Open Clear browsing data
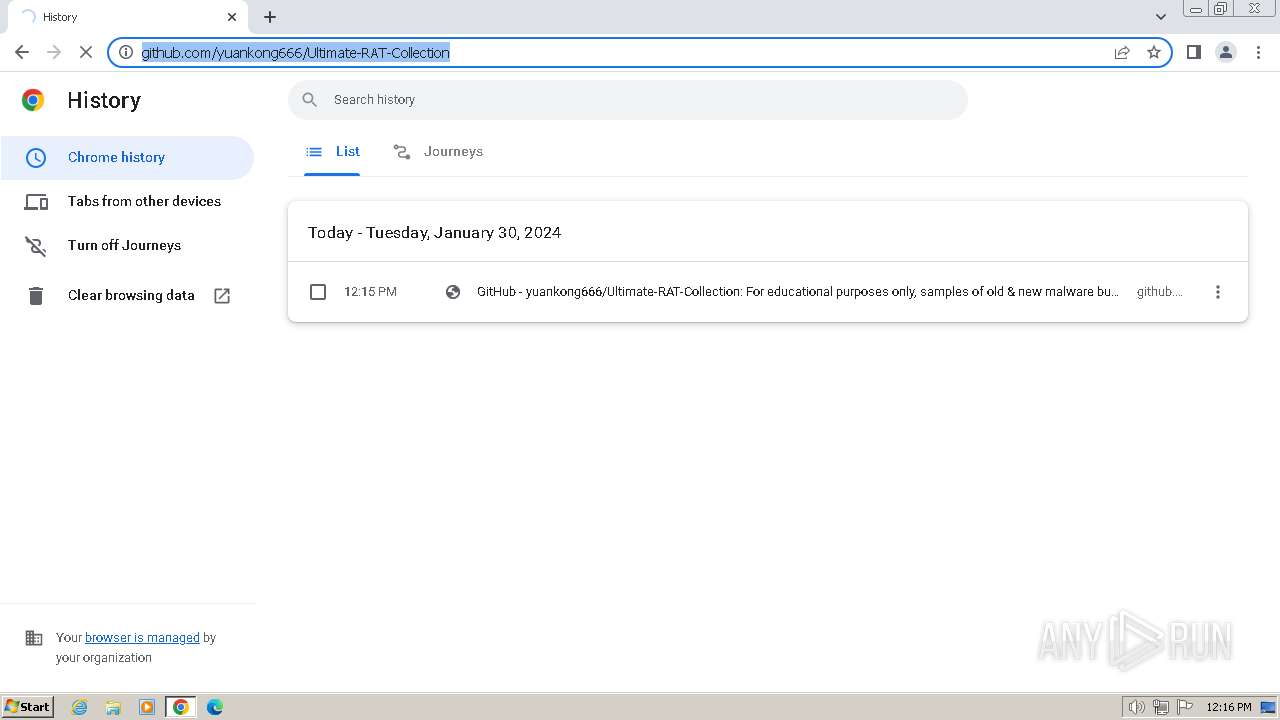The height and width of the screenshot is (720, 1280). pos(127,295)
